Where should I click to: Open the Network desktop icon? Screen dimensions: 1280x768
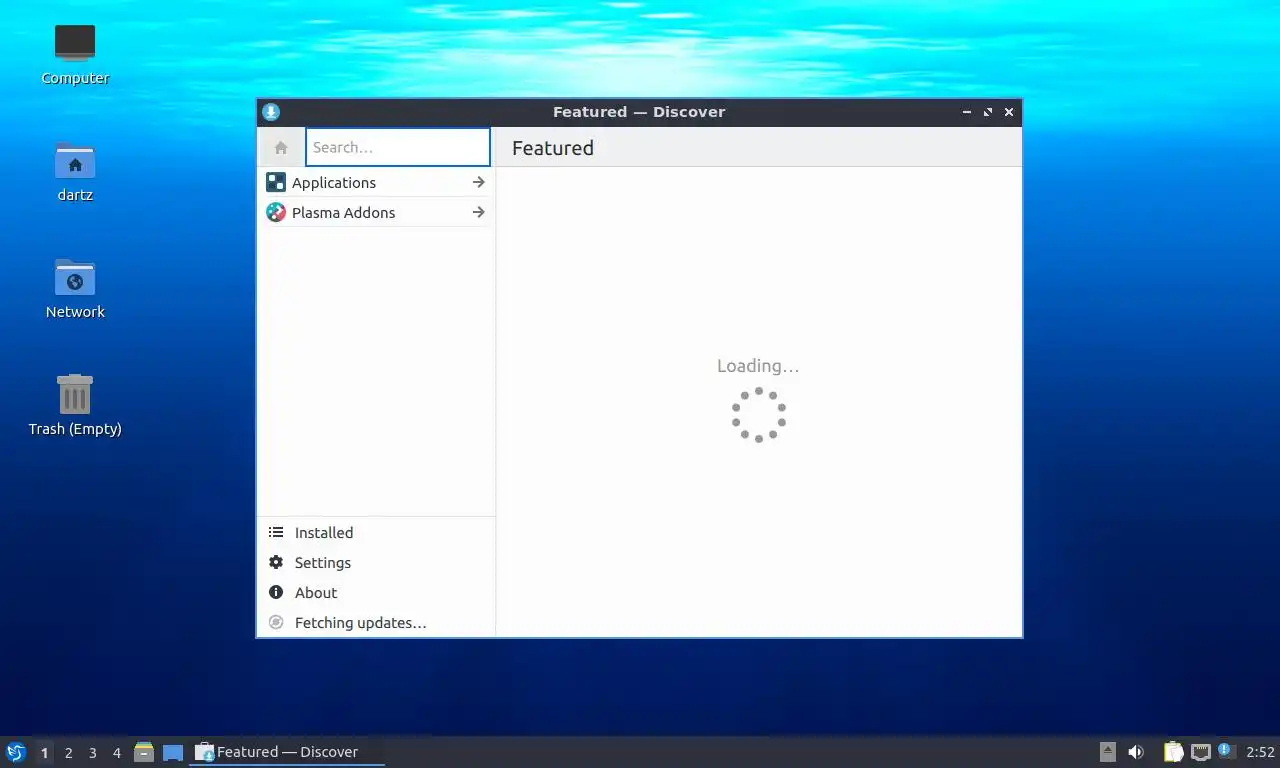[x=75, y=288]
